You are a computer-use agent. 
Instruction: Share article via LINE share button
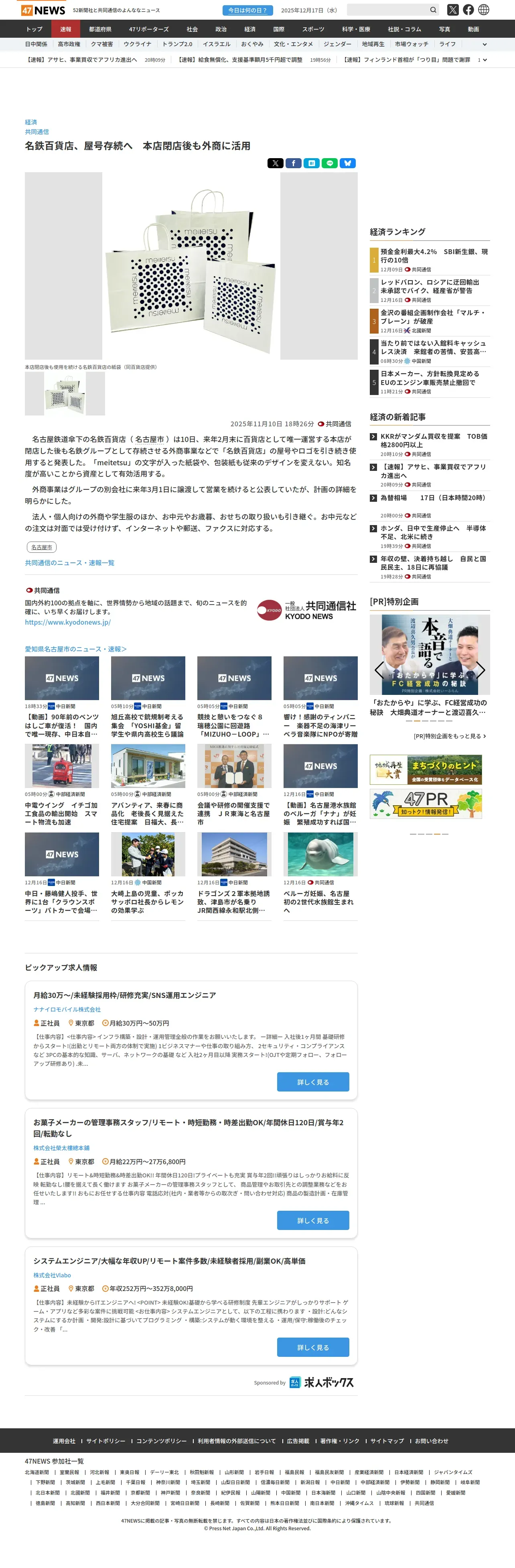pyautogui.click(x=329, y=163)
